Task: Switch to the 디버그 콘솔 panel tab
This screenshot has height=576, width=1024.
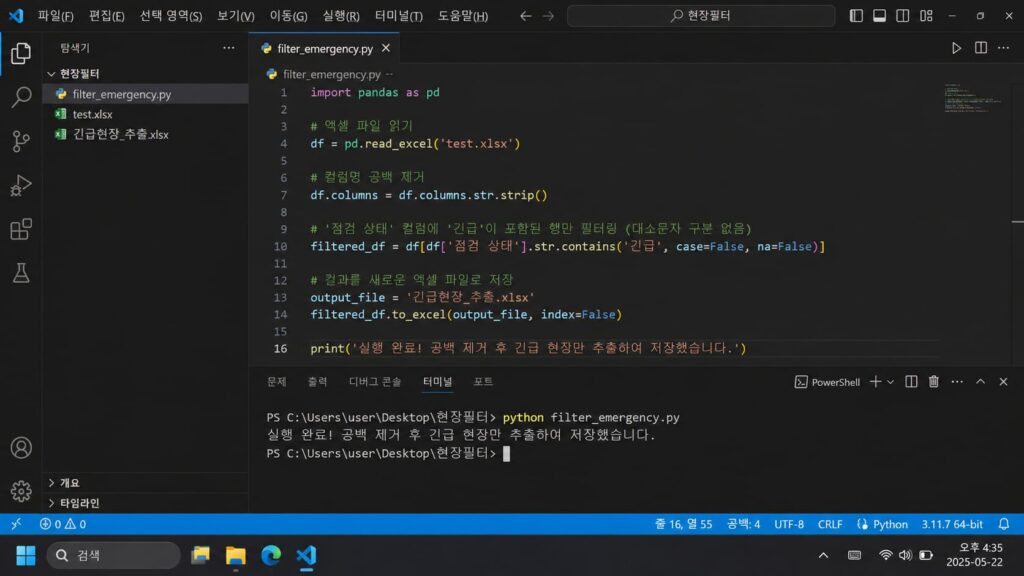Action: 375,381
